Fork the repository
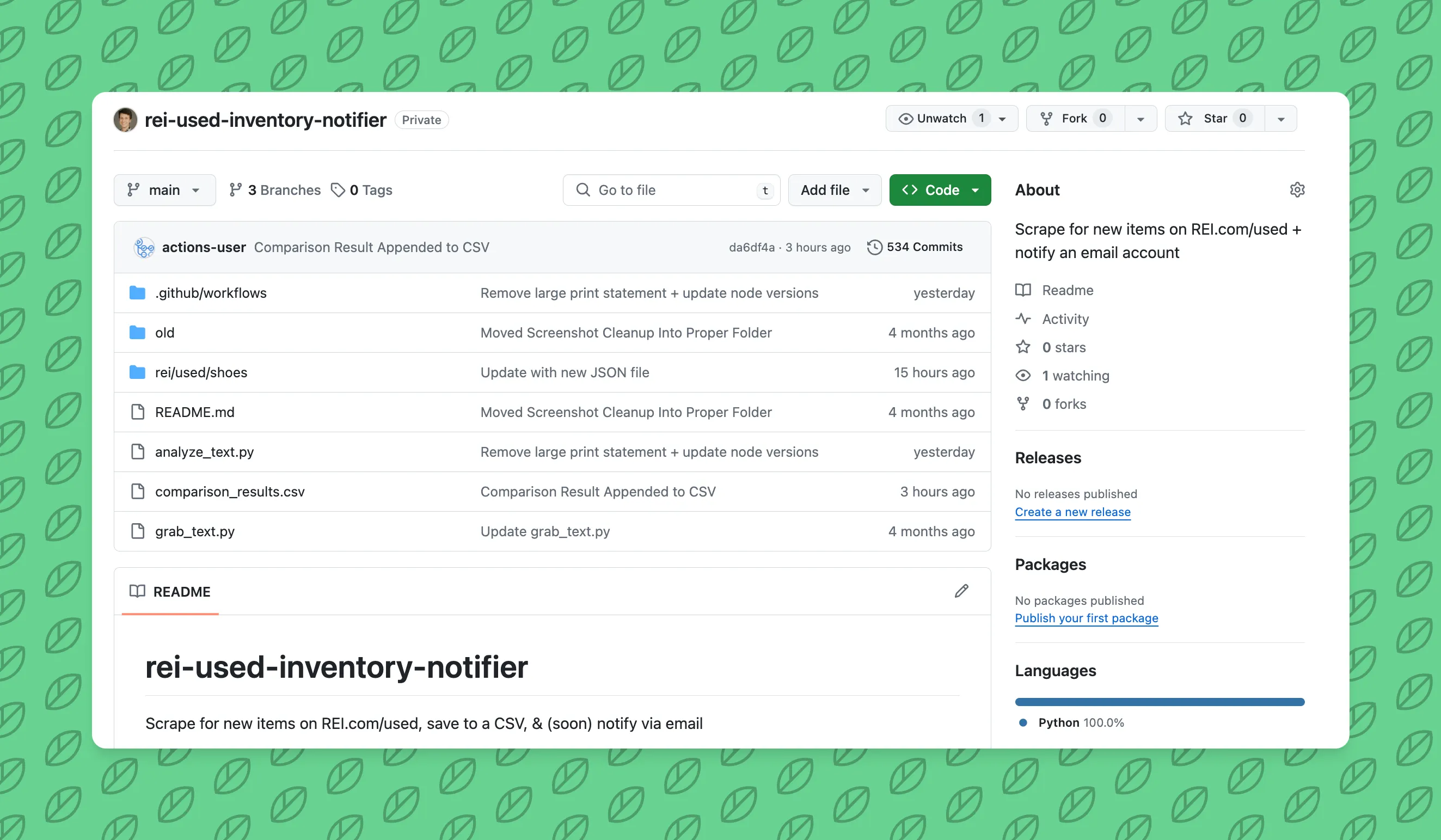1441x840 pixels. tap(1075, 118)
